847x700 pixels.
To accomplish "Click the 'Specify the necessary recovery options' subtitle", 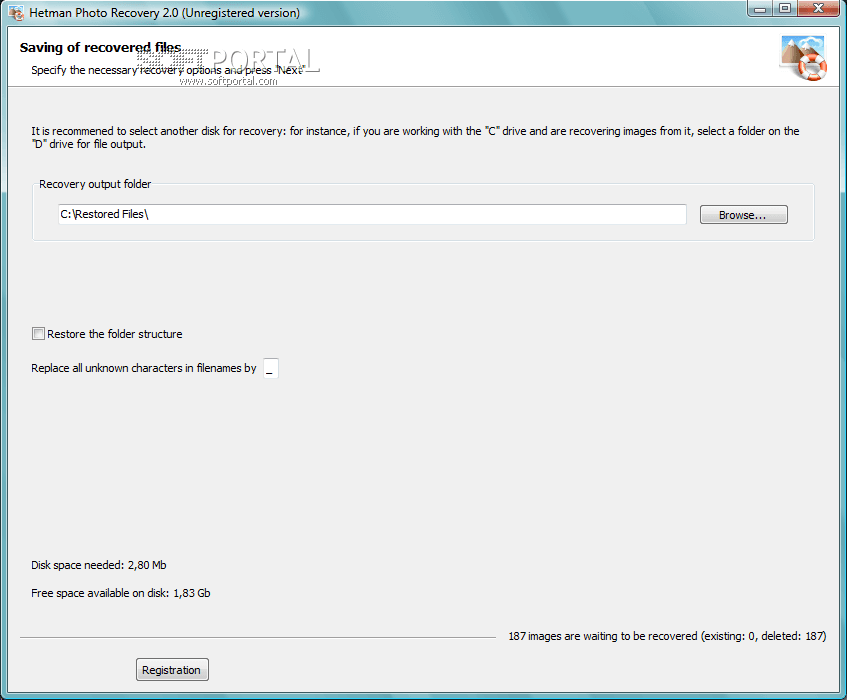I will pyautogui.click(x=168, y=70).
